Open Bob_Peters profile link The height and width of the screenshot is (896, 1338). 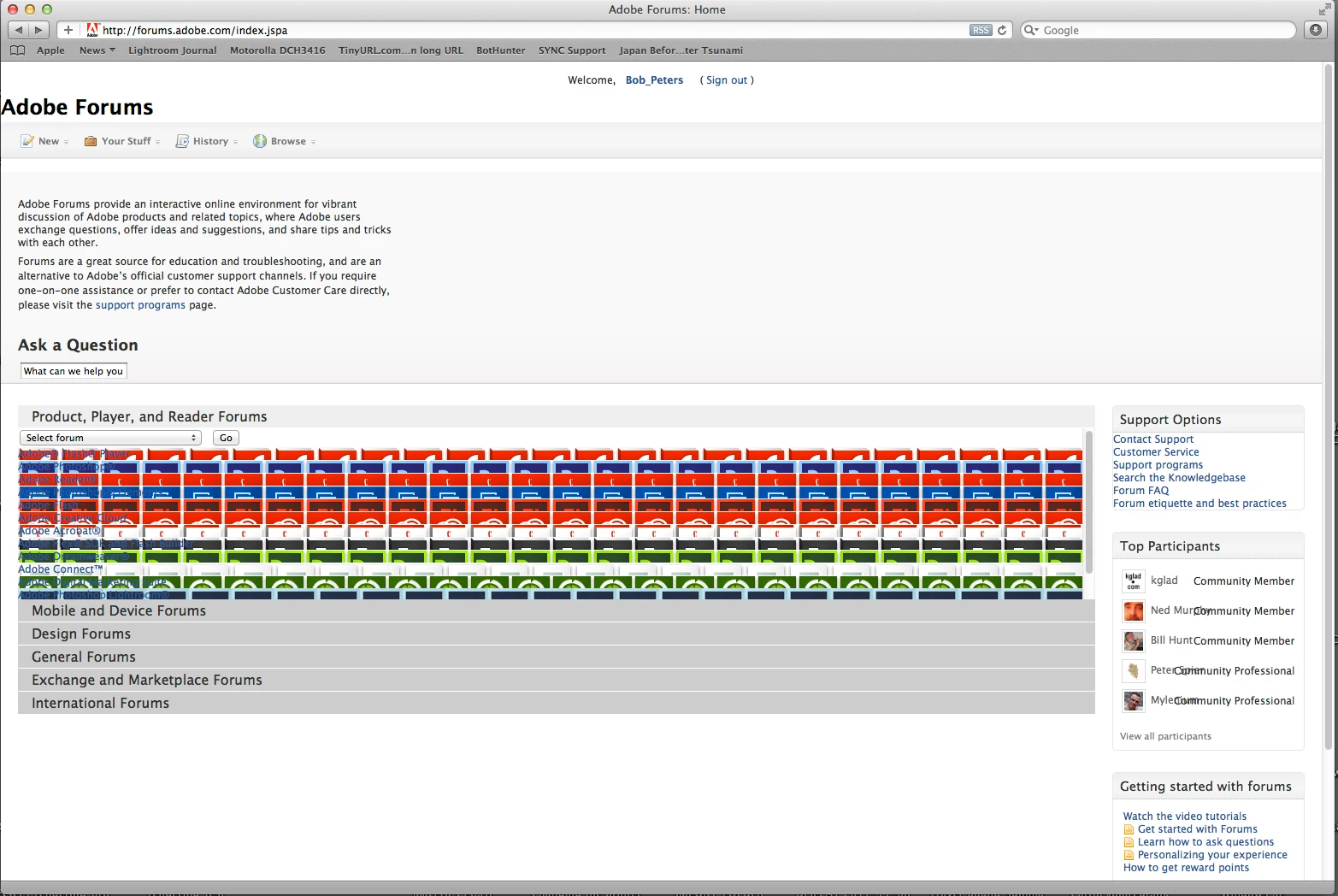point(654,80)
